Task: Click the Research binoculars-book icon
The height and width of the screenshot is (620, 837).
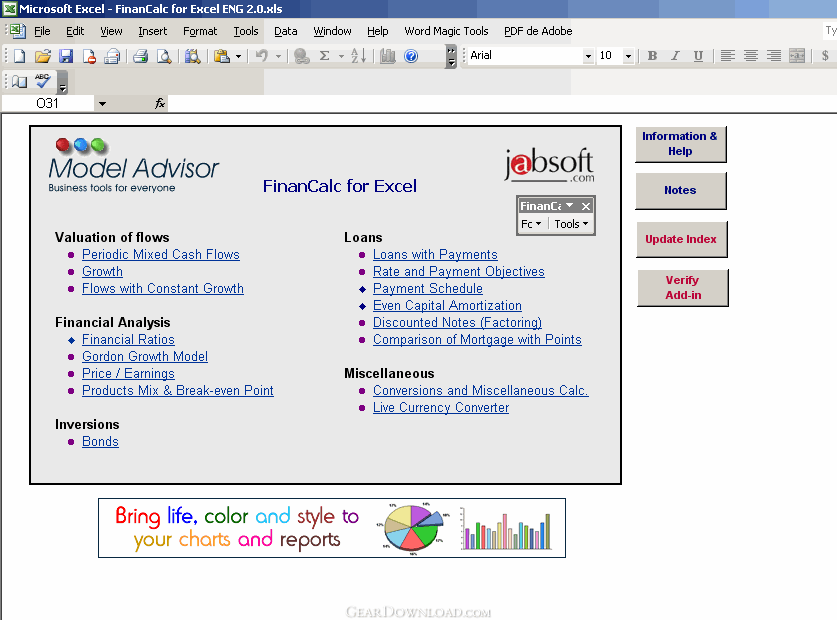Action: [192, 56]
